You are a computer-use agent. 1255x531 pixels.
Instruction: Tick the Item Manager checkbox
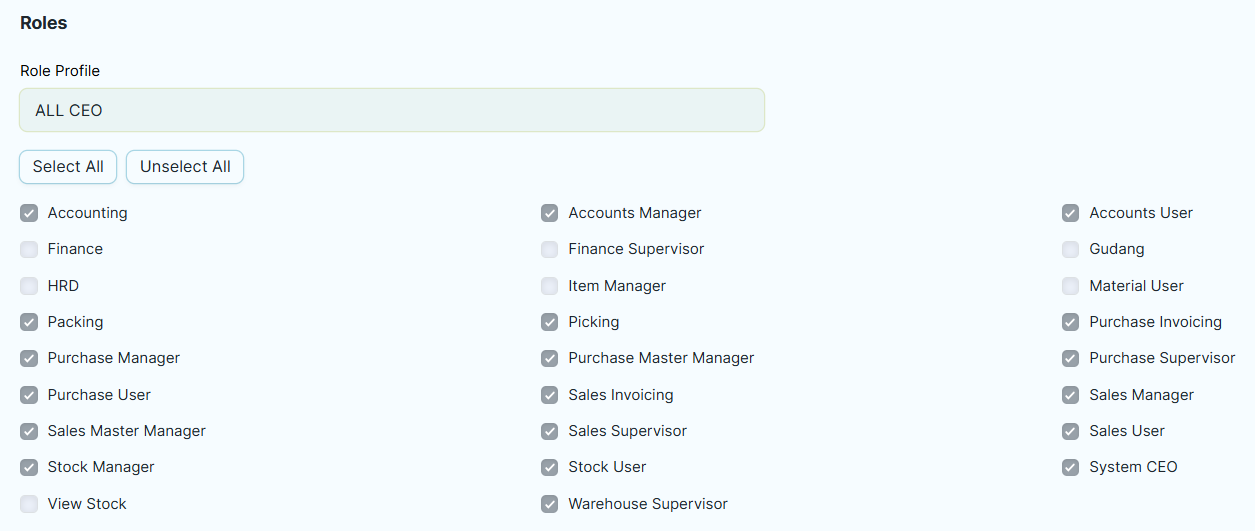tap(550, 286)
